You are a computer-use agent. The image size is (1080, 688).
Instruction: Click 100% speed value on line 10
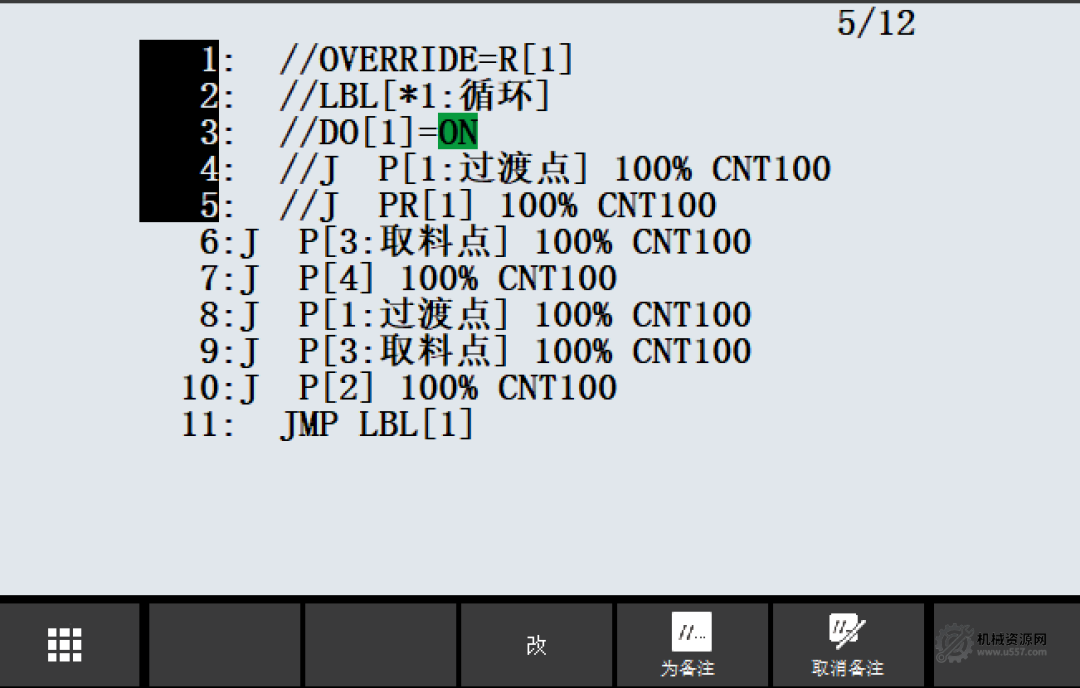(x=439, y=388)
